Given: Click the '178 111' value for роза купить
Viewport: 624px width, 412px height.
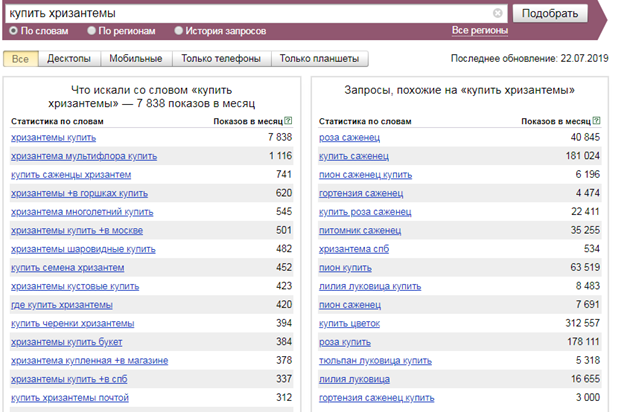Looking at the screenshot, I should pyautogui.click(x=583, y=342).
